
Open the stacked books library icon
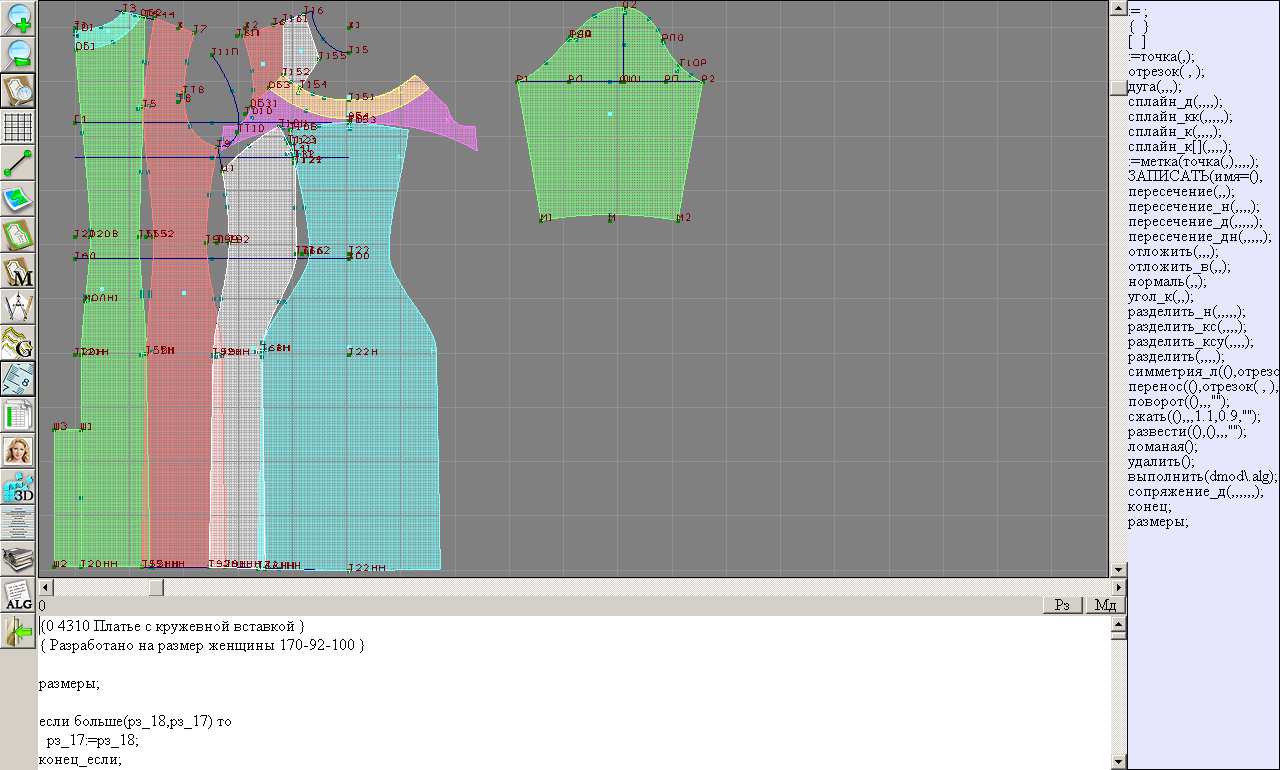point(19,558)
